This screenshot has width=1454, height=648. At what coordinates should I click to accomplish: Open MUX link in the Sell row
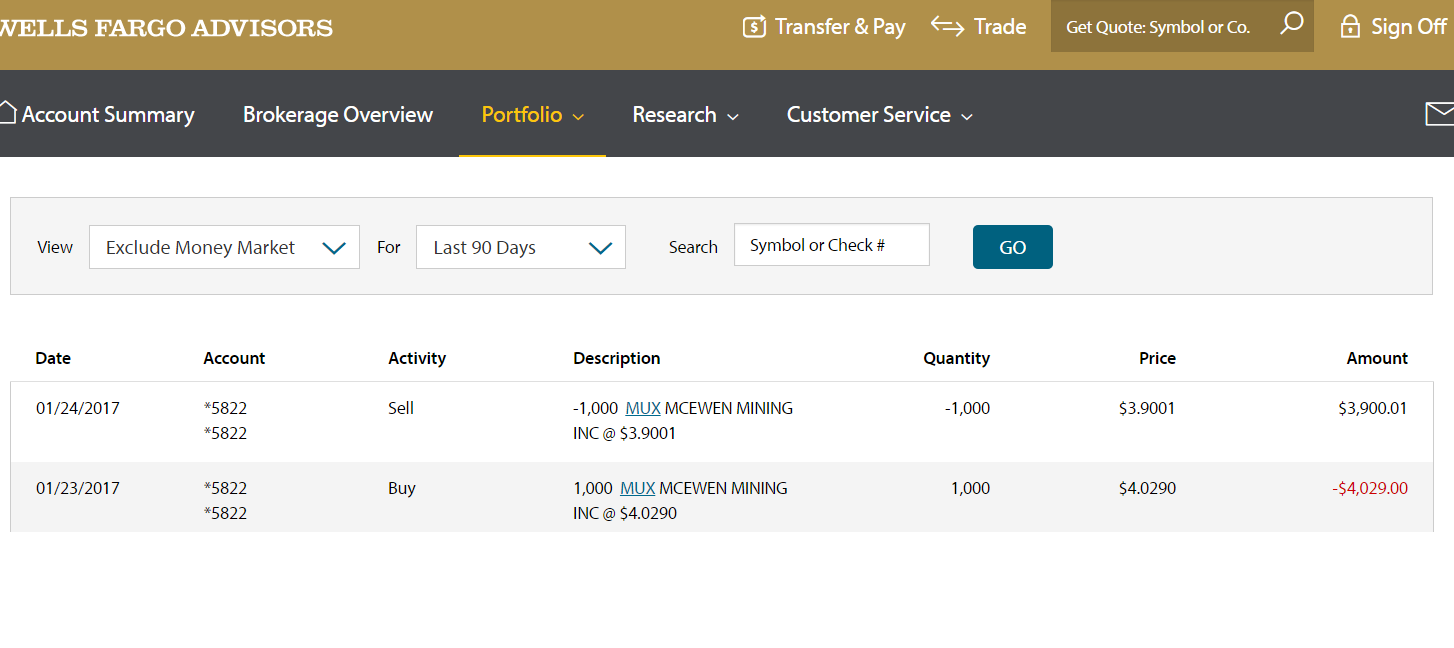pyautogui.click(x=643, y=408)
